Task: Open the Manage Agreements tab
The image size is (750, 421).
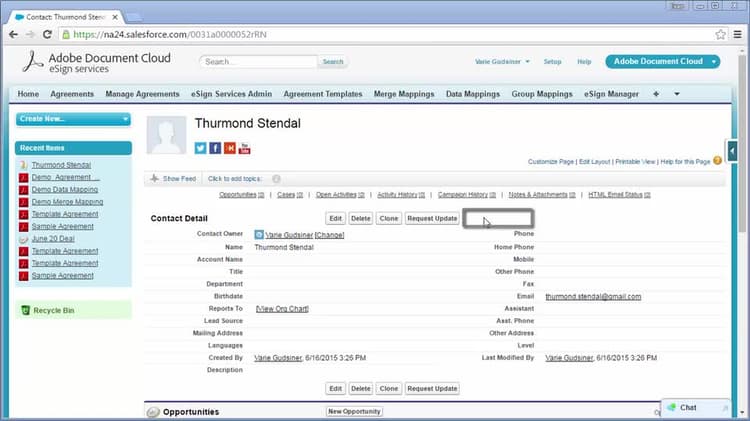Action: tap(143, 94)
